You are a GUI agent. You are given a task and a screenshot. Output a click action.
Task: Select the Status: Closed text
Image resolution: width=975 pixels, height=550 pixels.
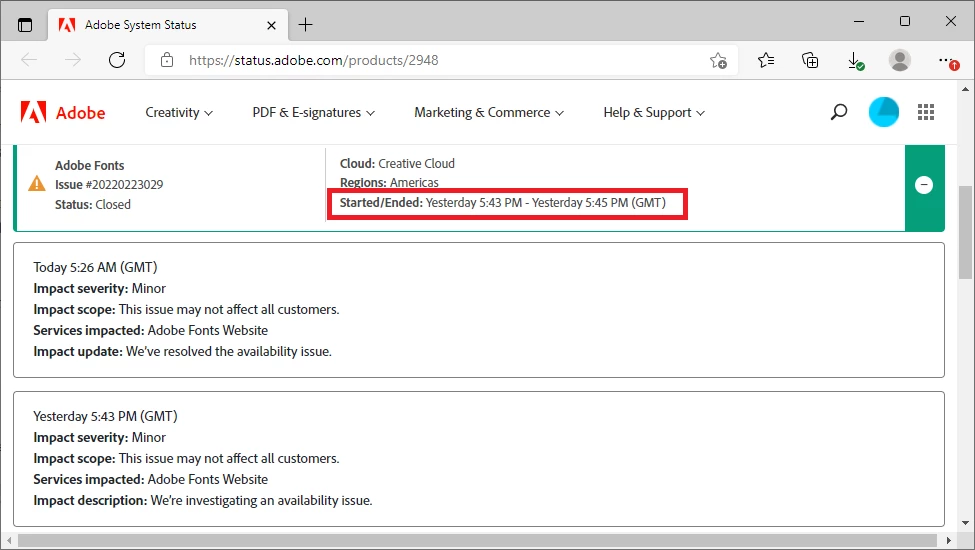(93, 204)
